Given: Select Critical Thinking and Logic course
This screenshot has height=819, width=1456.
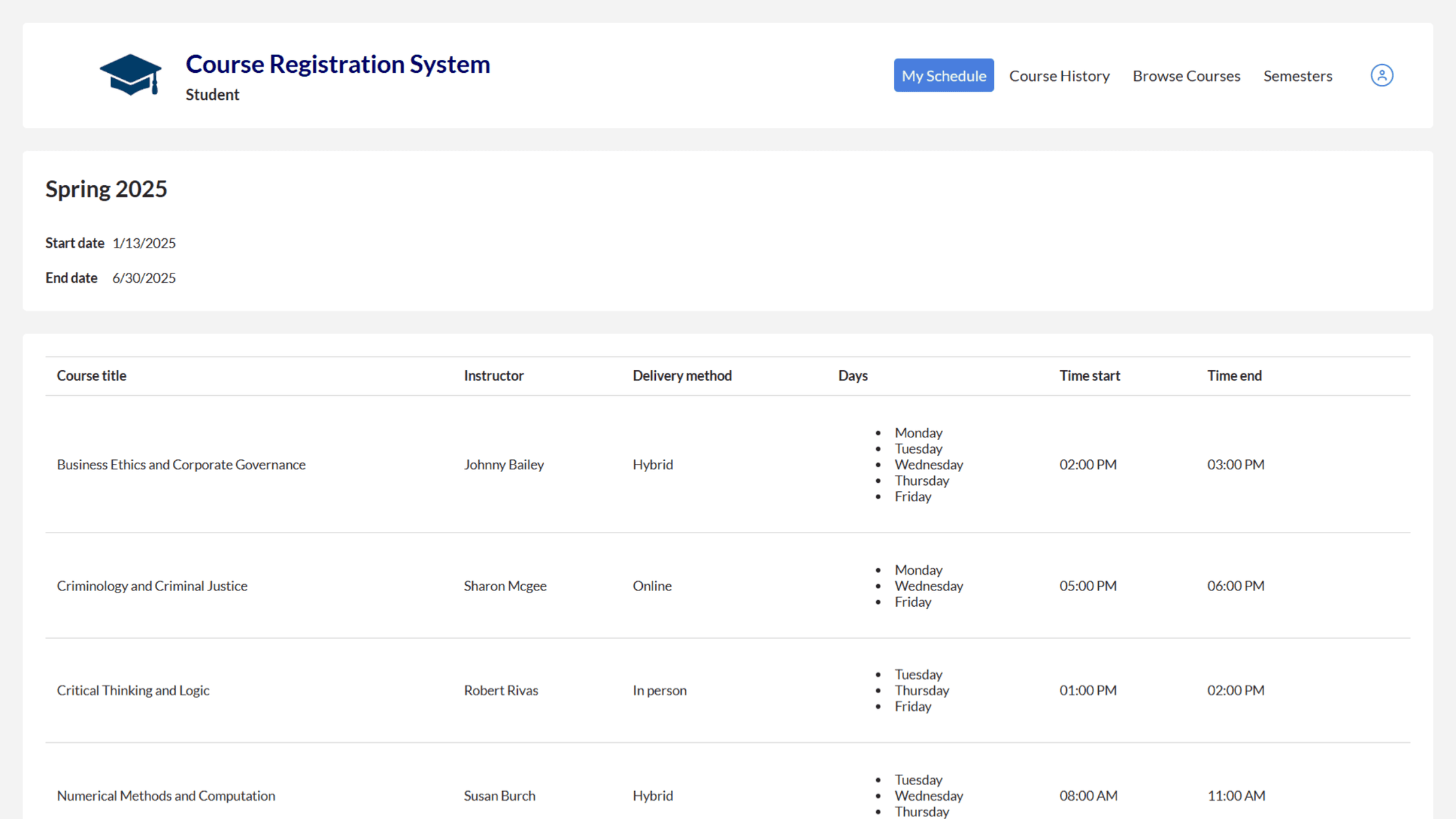Looking at the screenshot, I should (133, 690).
